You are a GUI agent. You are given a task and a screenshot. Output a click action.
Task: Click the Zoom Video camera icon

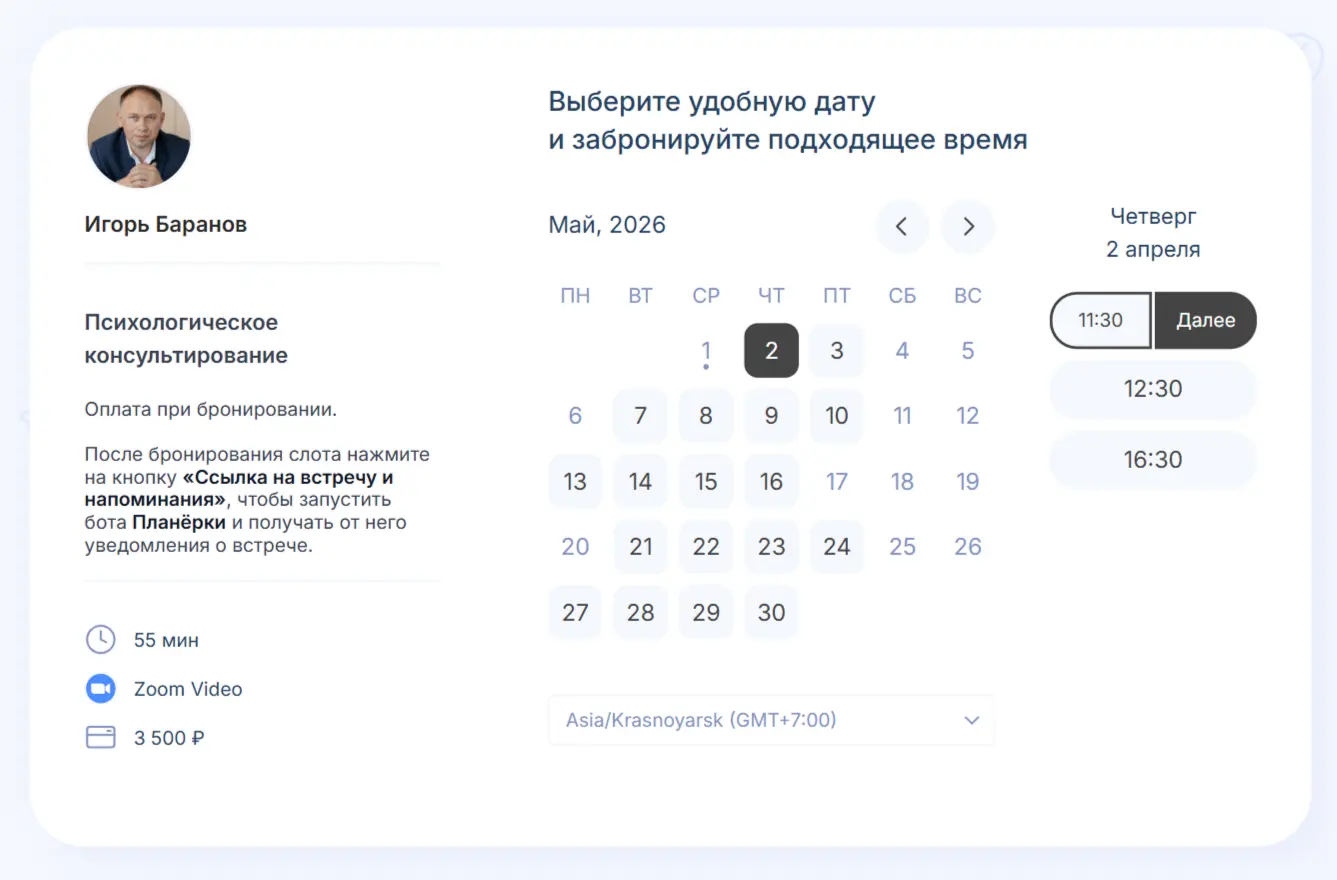(100, 689)
